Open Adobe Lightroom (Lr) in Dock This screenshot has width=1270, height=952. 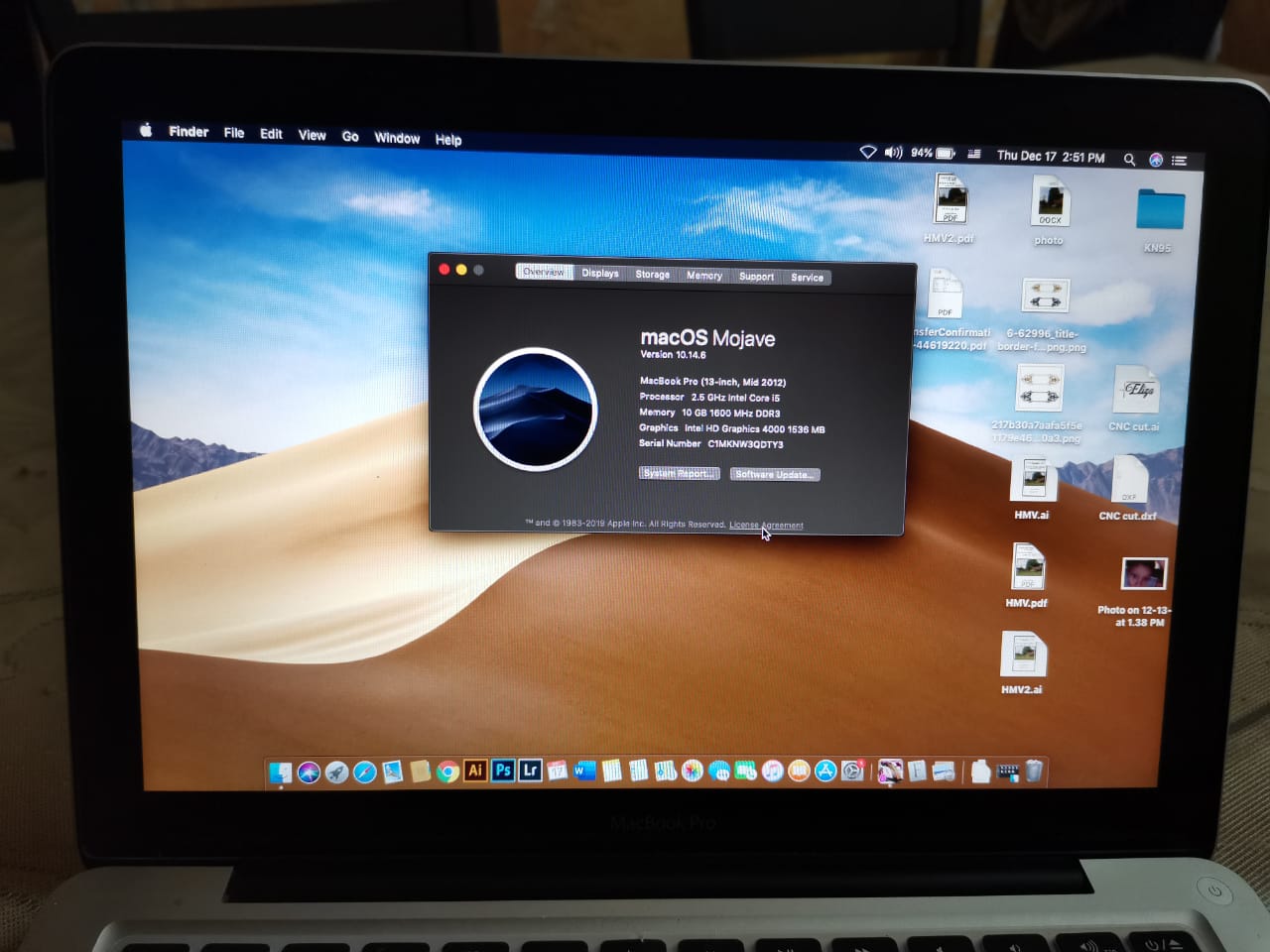[x=530, y=771]
